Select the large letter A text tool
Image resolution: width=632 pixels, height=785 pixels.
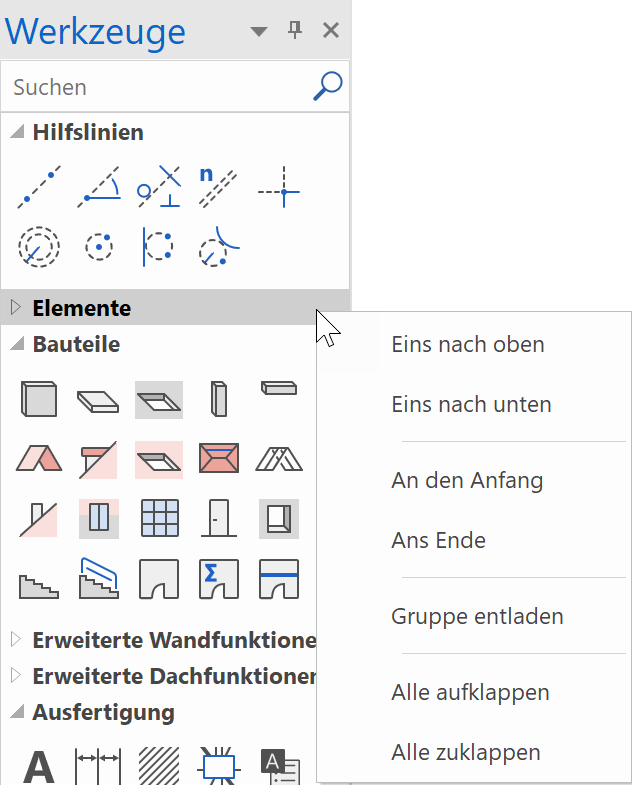coord(39,767)
